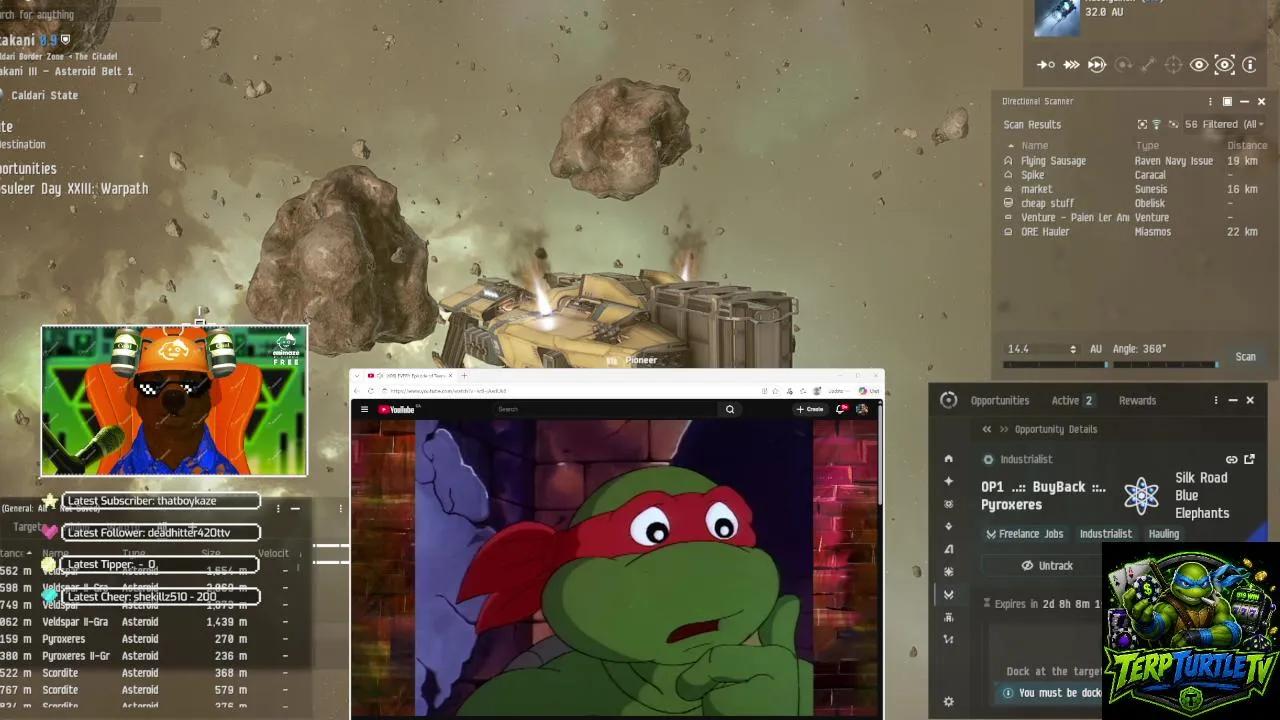Click the YouTube logo in the browser

[x=397, y=409]
